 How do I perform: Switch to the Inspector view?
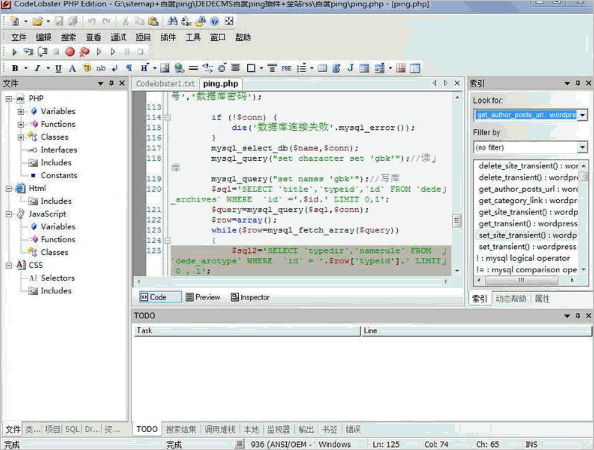[250, 297]
